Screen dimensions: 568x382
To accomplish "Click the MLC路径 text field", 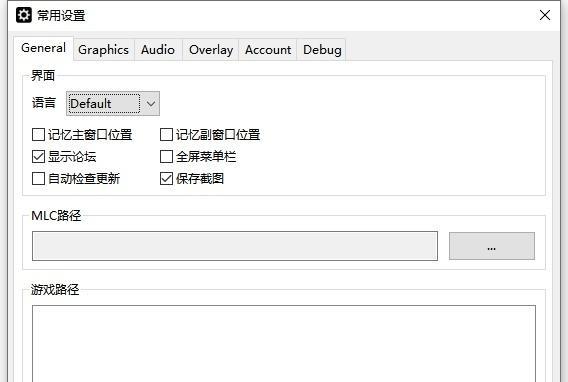I will click(x=235, y=246).
